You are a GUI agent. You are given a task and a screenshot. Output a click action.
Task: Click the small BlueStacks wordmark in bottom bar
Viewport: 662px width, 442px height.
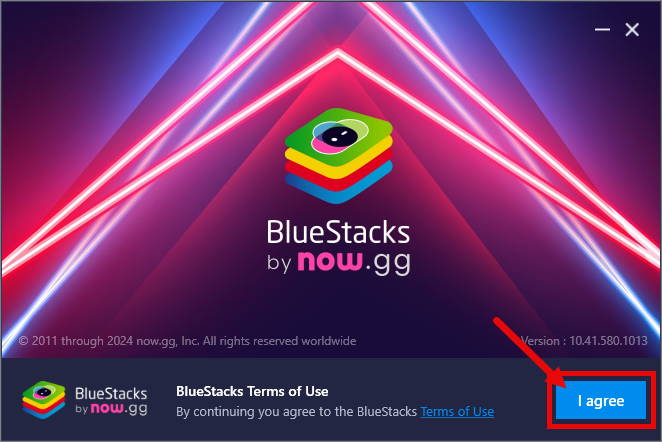click(x=111, y=393)
